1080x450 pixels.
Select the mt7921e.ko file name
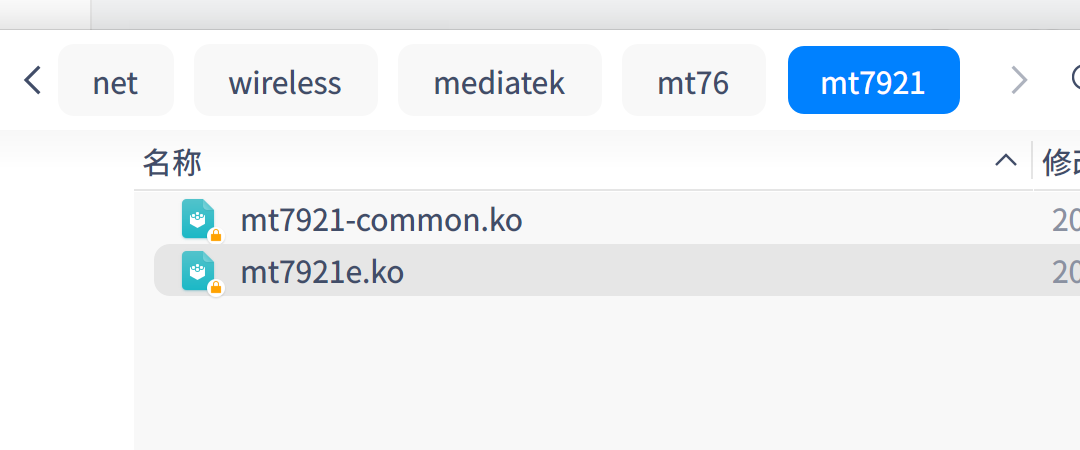tap(322, 272)
